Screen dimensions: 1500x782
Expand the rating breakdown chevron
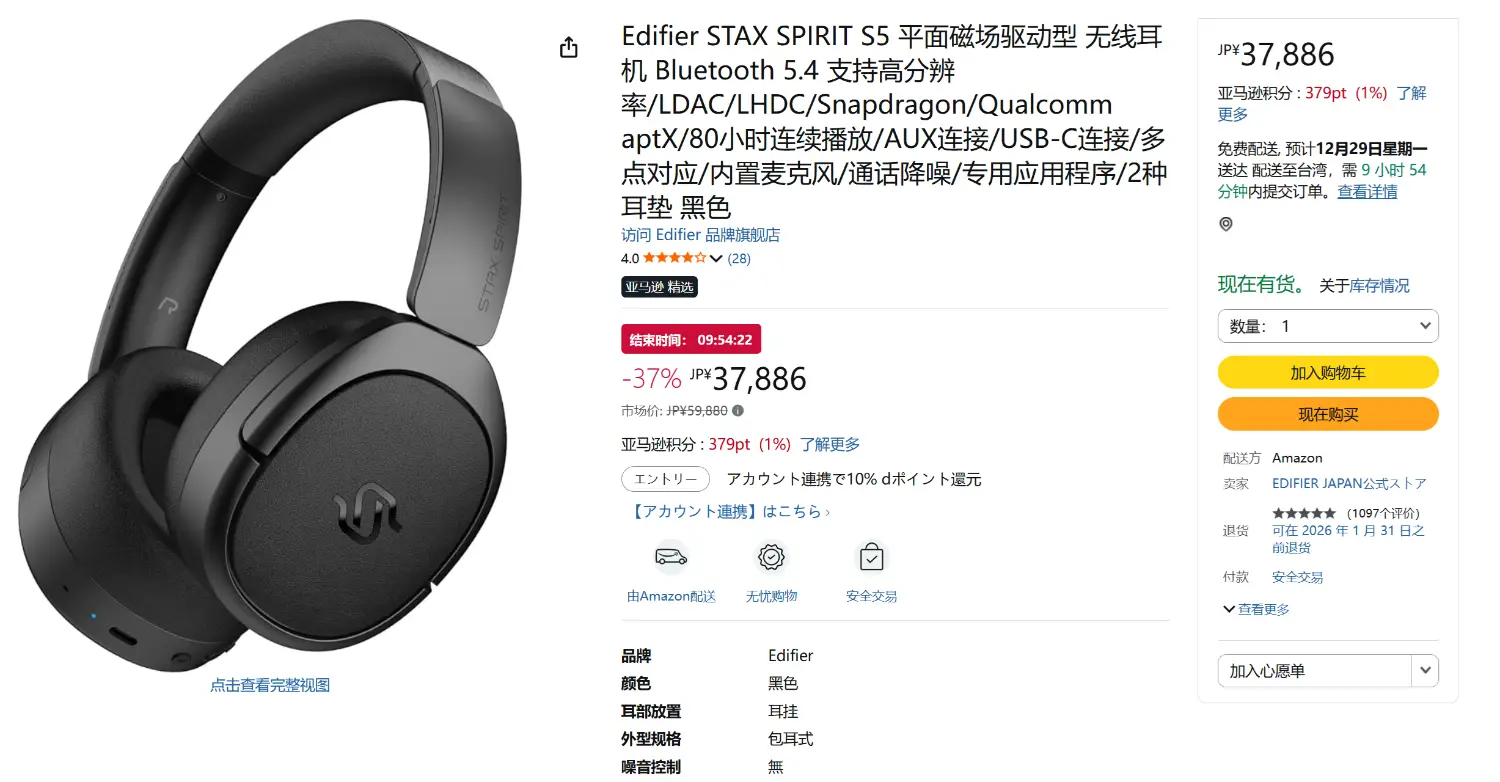click(715, 258)
